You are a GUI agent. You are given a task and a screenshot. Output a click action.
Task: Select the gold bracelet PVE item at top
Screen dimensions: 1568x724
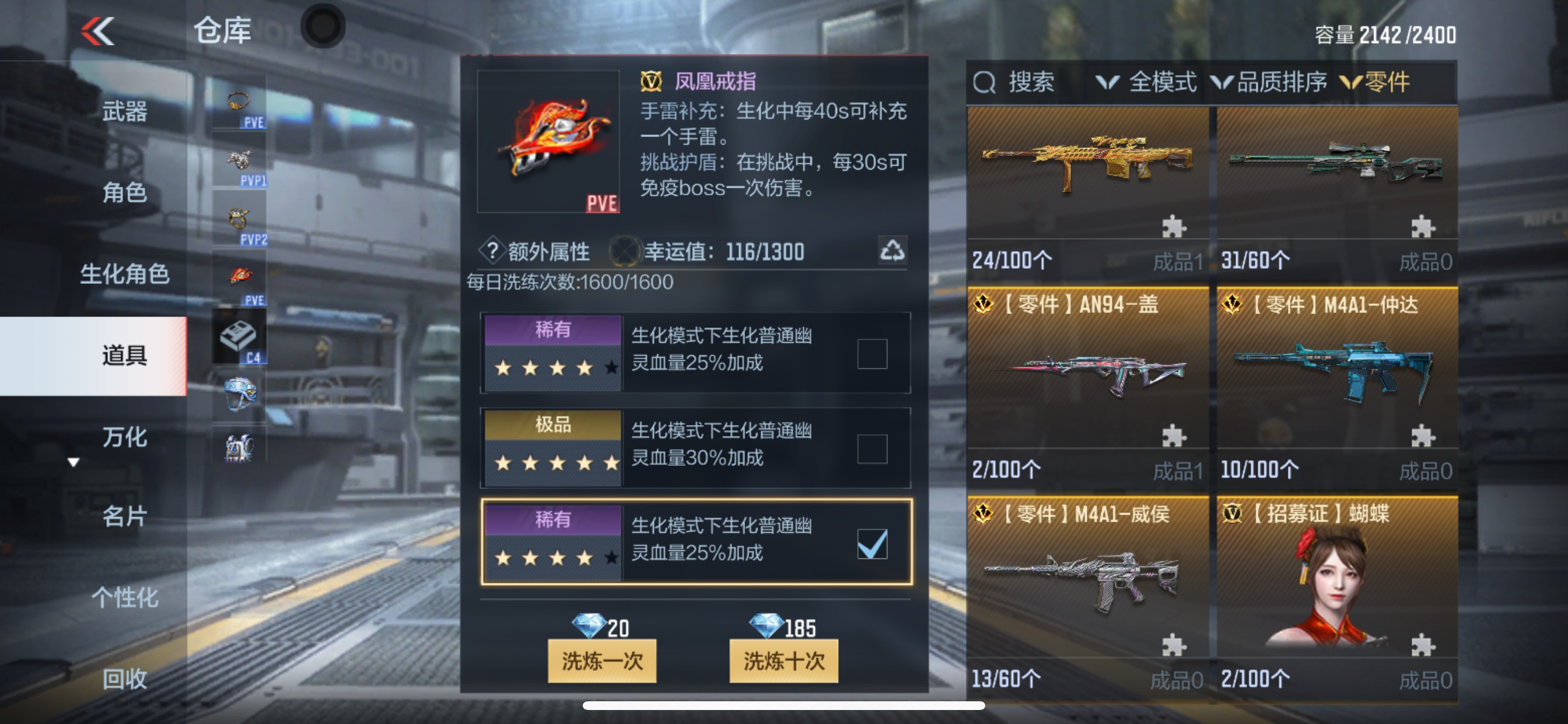[x=239, y=102]
